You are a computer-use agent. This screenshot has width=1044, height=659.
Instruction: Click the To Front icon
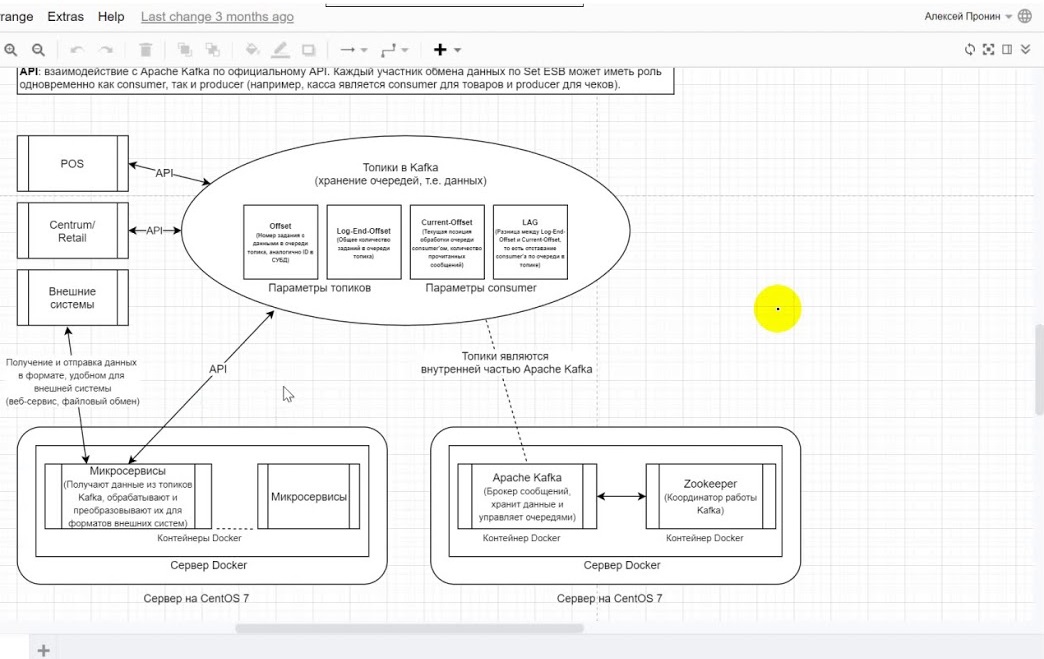(184, 49)
